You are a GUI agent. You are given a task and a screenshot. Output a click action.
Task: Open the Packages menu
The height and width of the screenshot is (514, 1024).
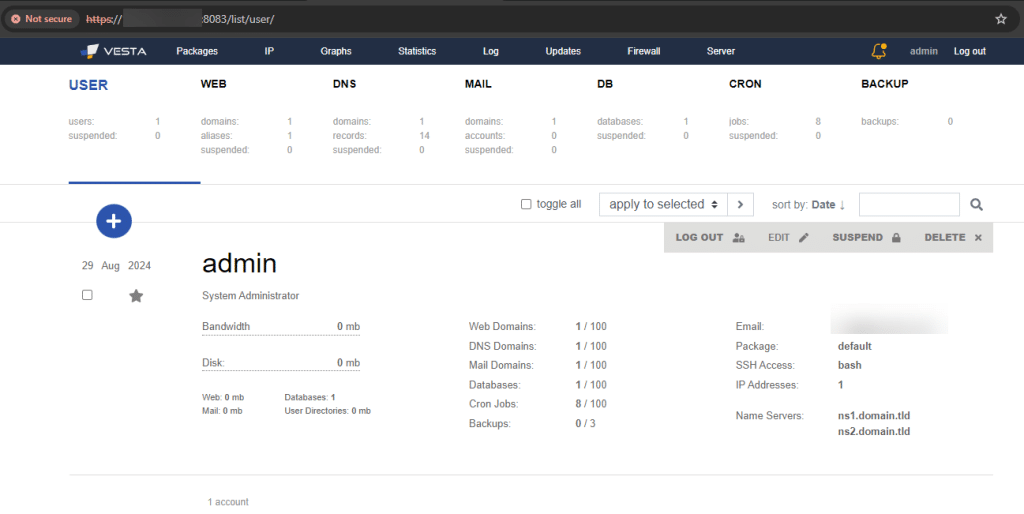click(197, 51)
